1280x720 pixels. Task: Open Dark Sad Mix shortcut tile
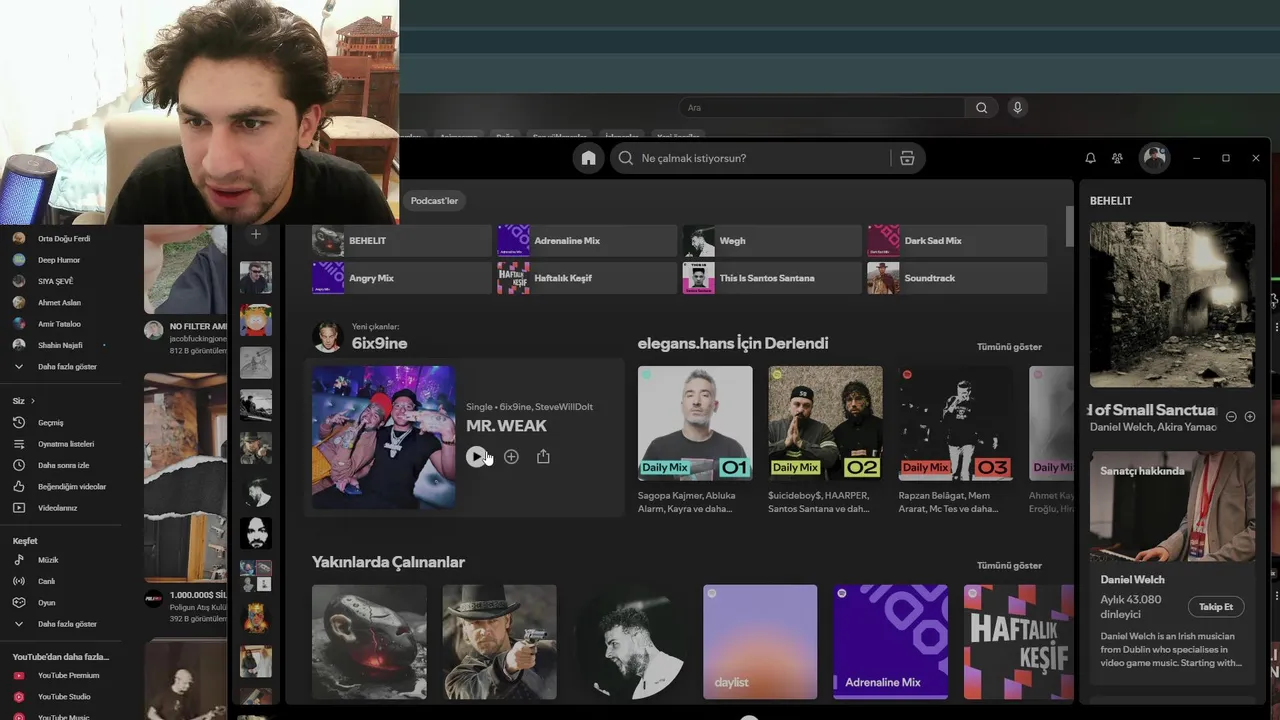coord(957,241)
